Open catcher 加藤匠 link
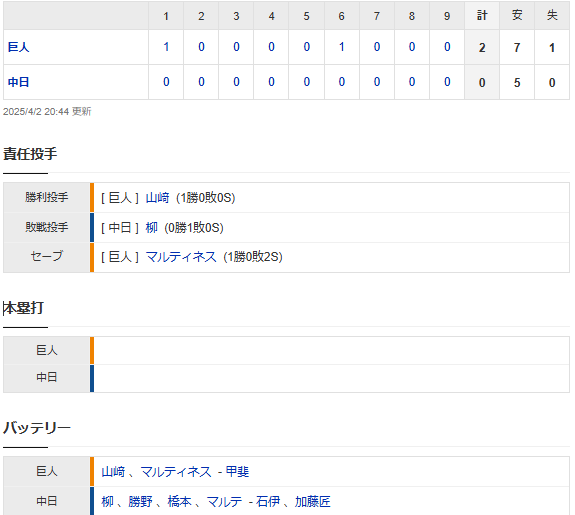The image size is (575, 515). [x=313, y=501]
